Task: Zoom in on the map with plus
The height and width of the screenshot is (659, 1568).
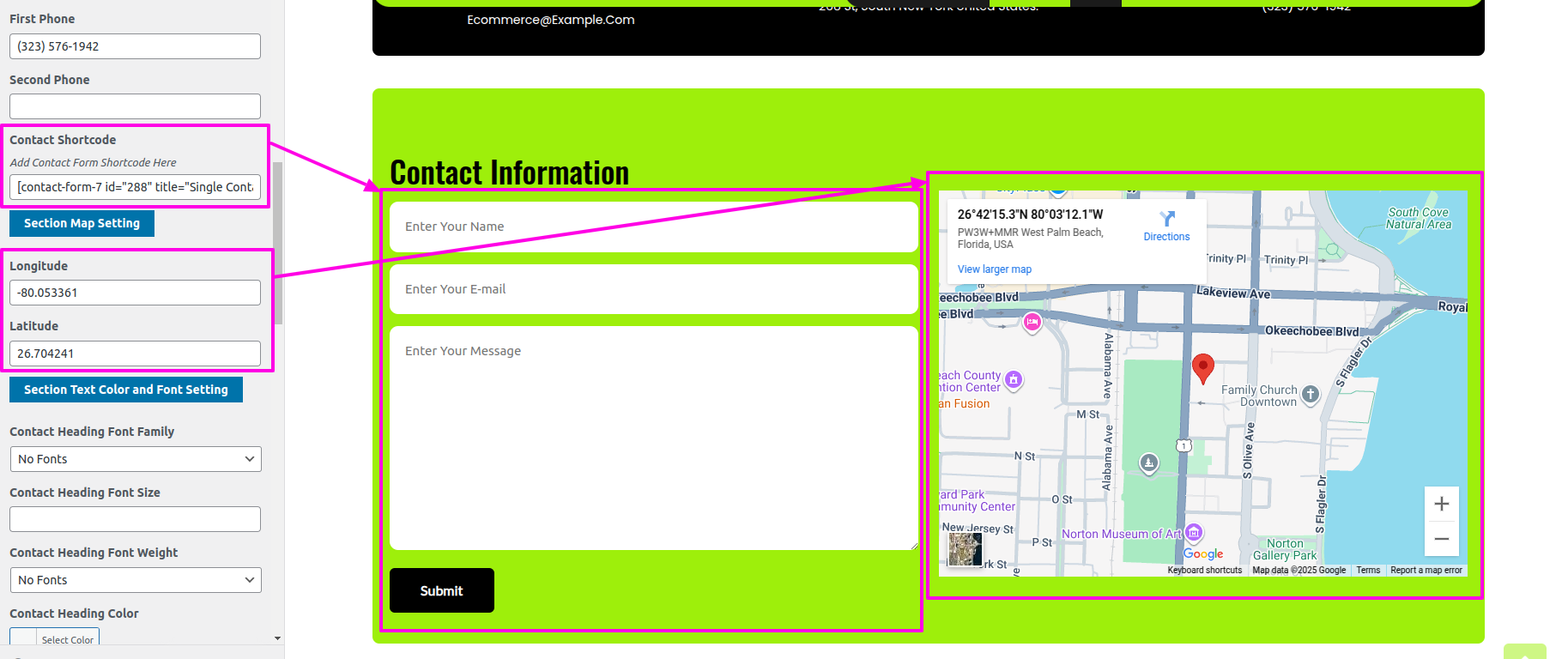Action: pos(1441,504)
